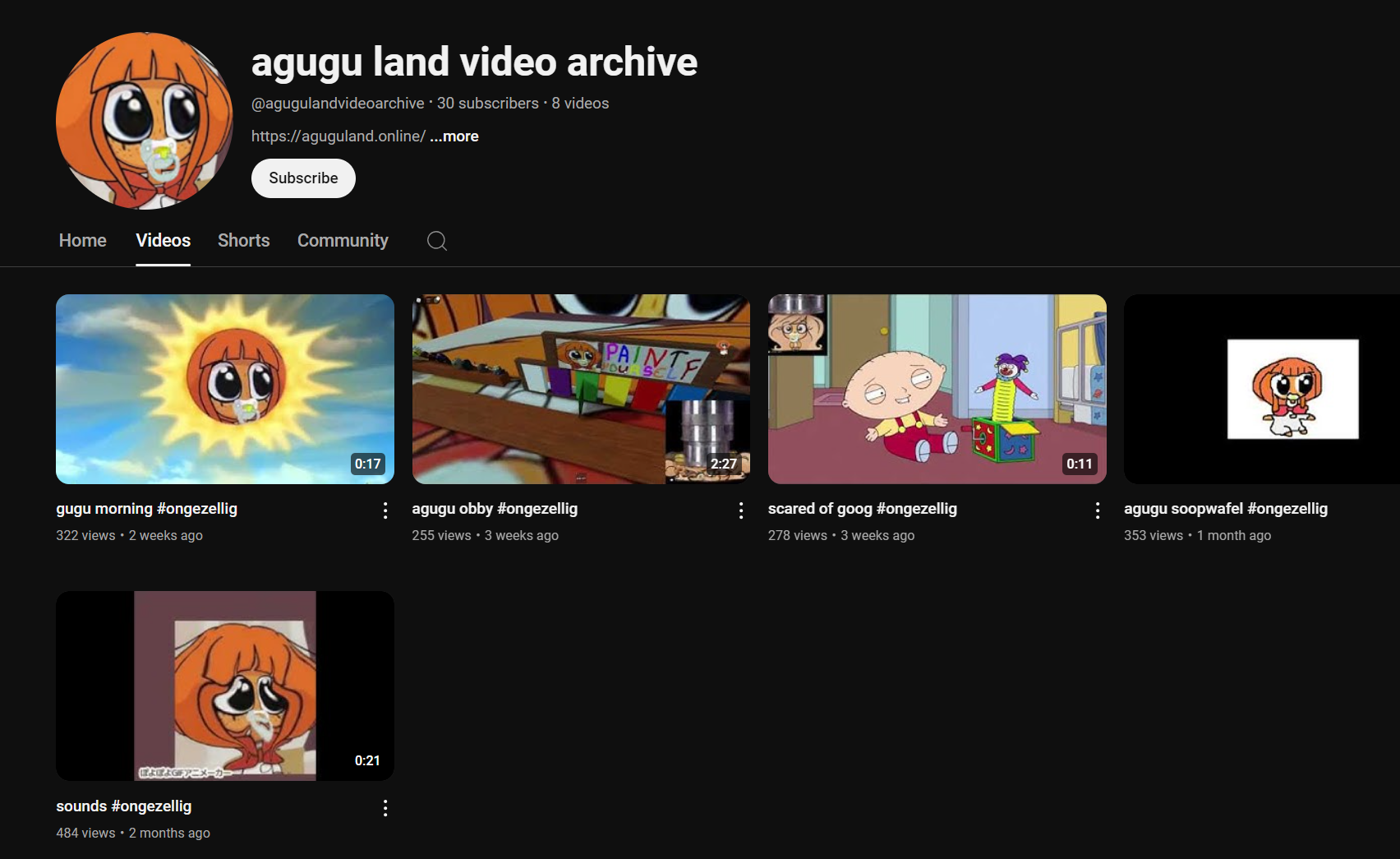The height and width of the screenshot is (859, 1400).
Task: Click the 0:11 duration badge
Action: tap(1080, 464)
